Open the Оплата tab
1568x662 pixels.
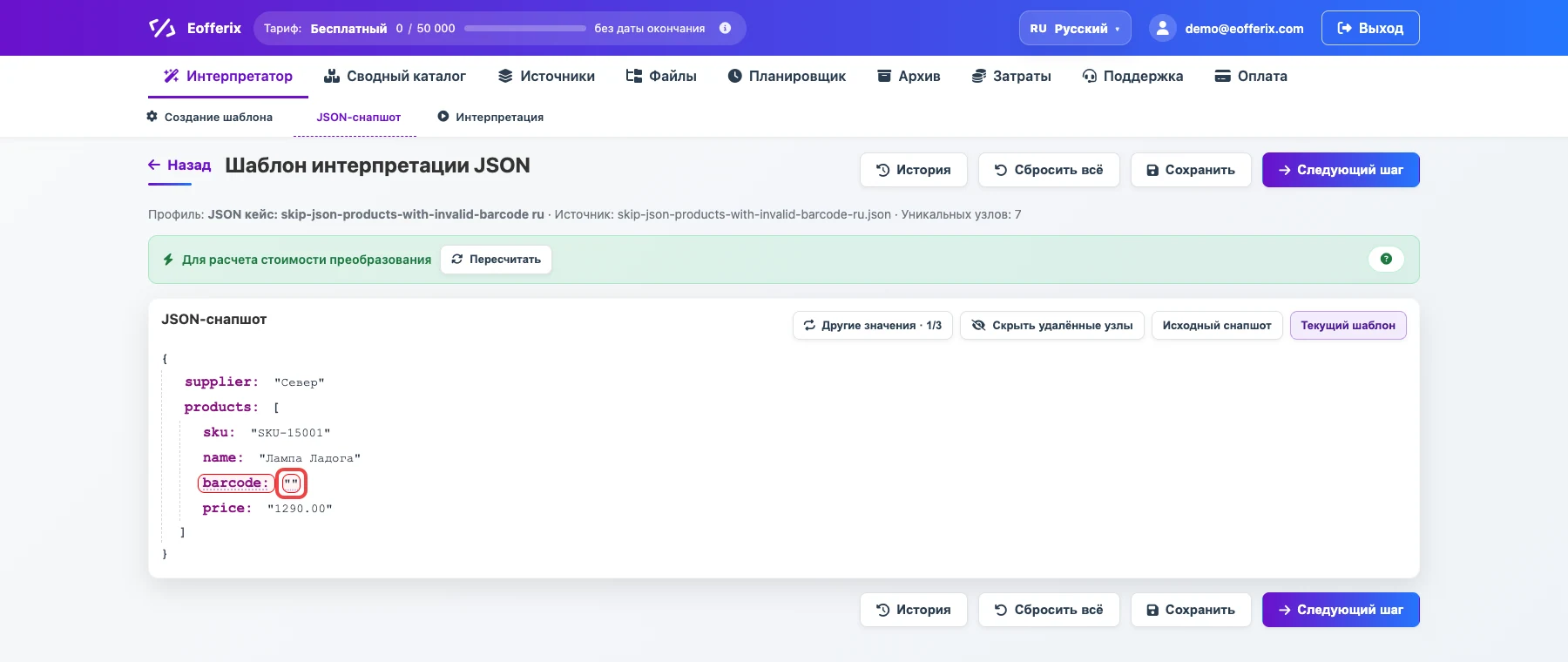[x=1251, y=76]
